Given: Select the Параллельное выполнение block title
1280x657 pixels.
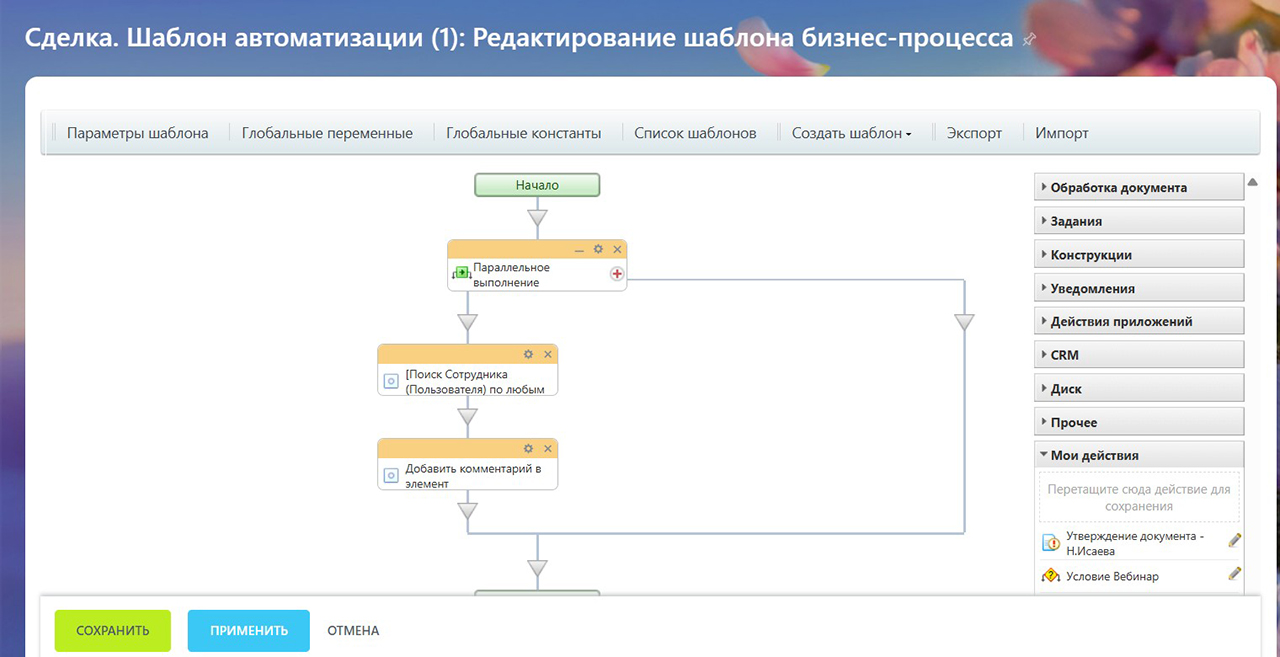Looking at the screenshot, I should click(x=511, y=275).
